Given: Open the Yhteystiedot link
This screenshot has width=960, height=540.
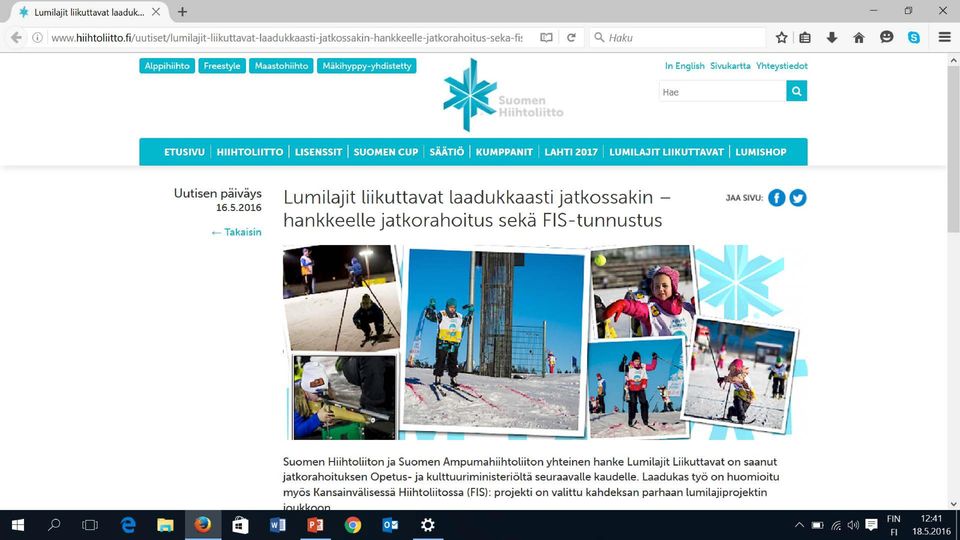Looking at the screenshot, I should click(781, 66).
